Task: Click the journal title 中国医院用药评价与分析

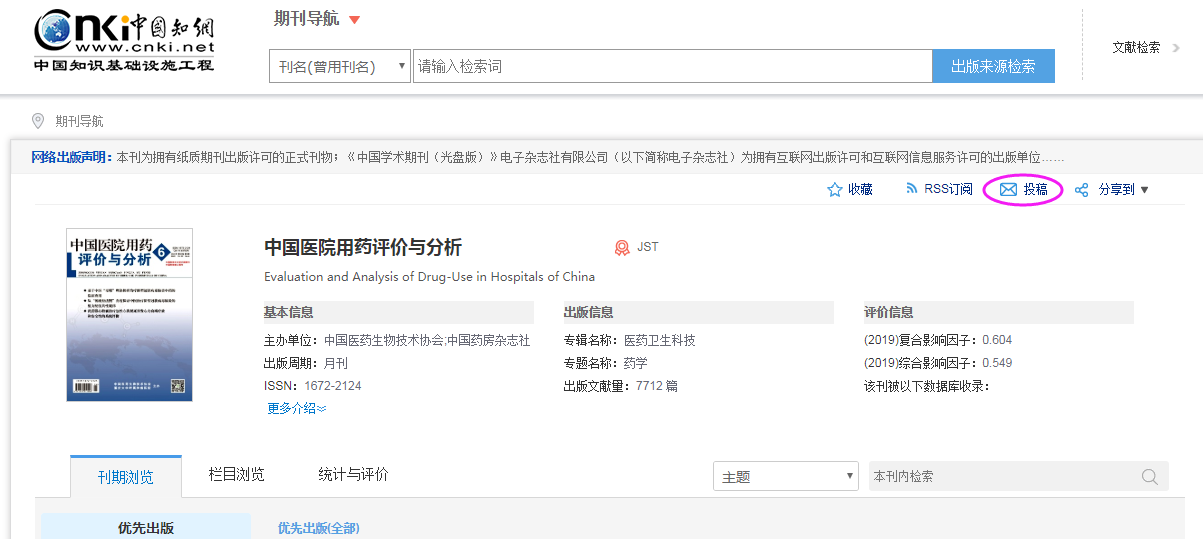Action: pos(363,247)
